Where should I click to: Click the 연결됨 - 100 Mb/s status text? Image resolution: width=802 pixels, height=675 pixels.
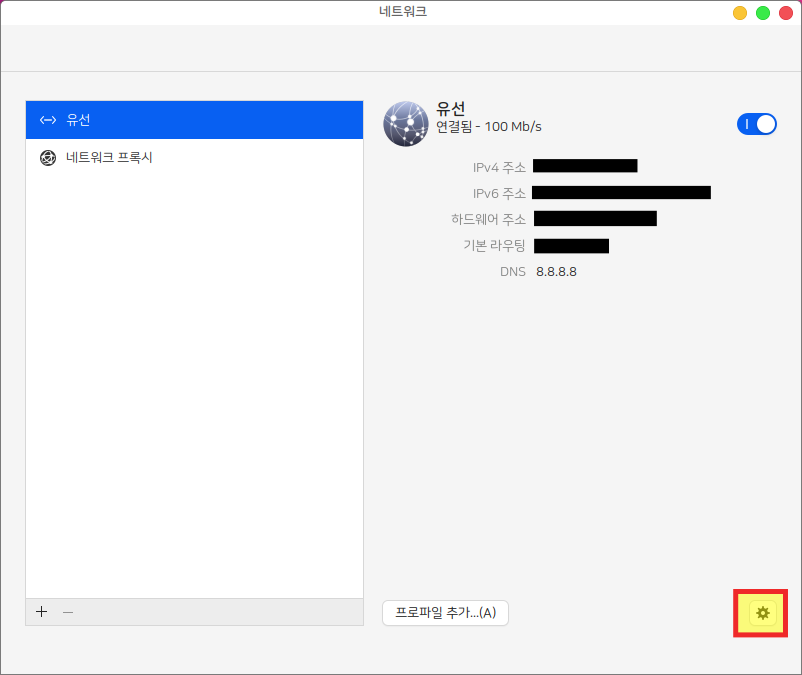(x=489, y=127)
